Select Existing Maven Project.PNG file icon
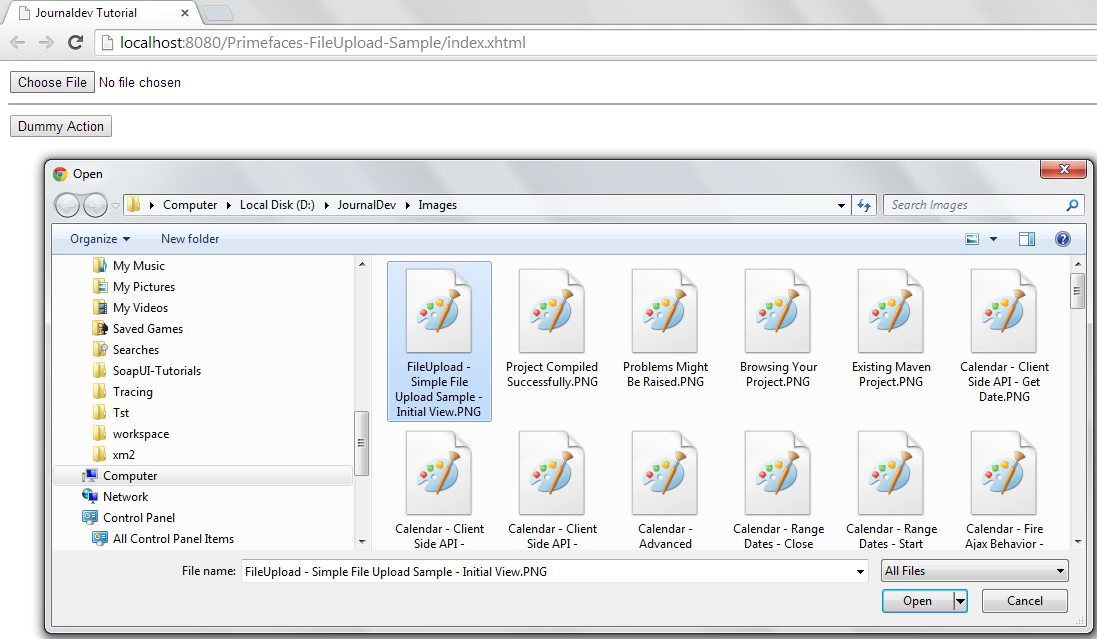Image resolution: width=1097 pixels, height=639 pixels. pos(890,311)
